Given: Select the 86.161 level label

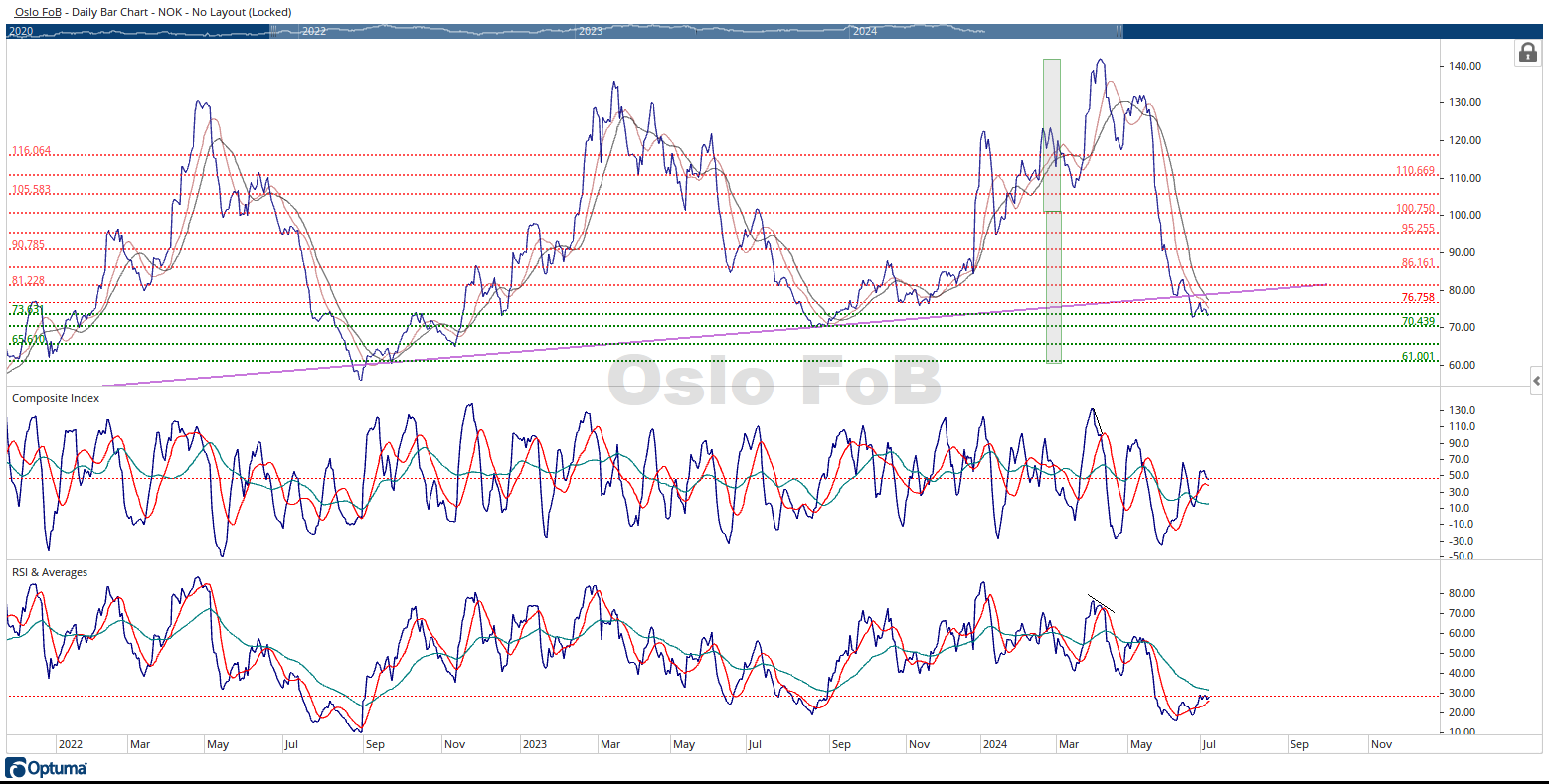Looking at the screenshot, I should coord(1418,263).
